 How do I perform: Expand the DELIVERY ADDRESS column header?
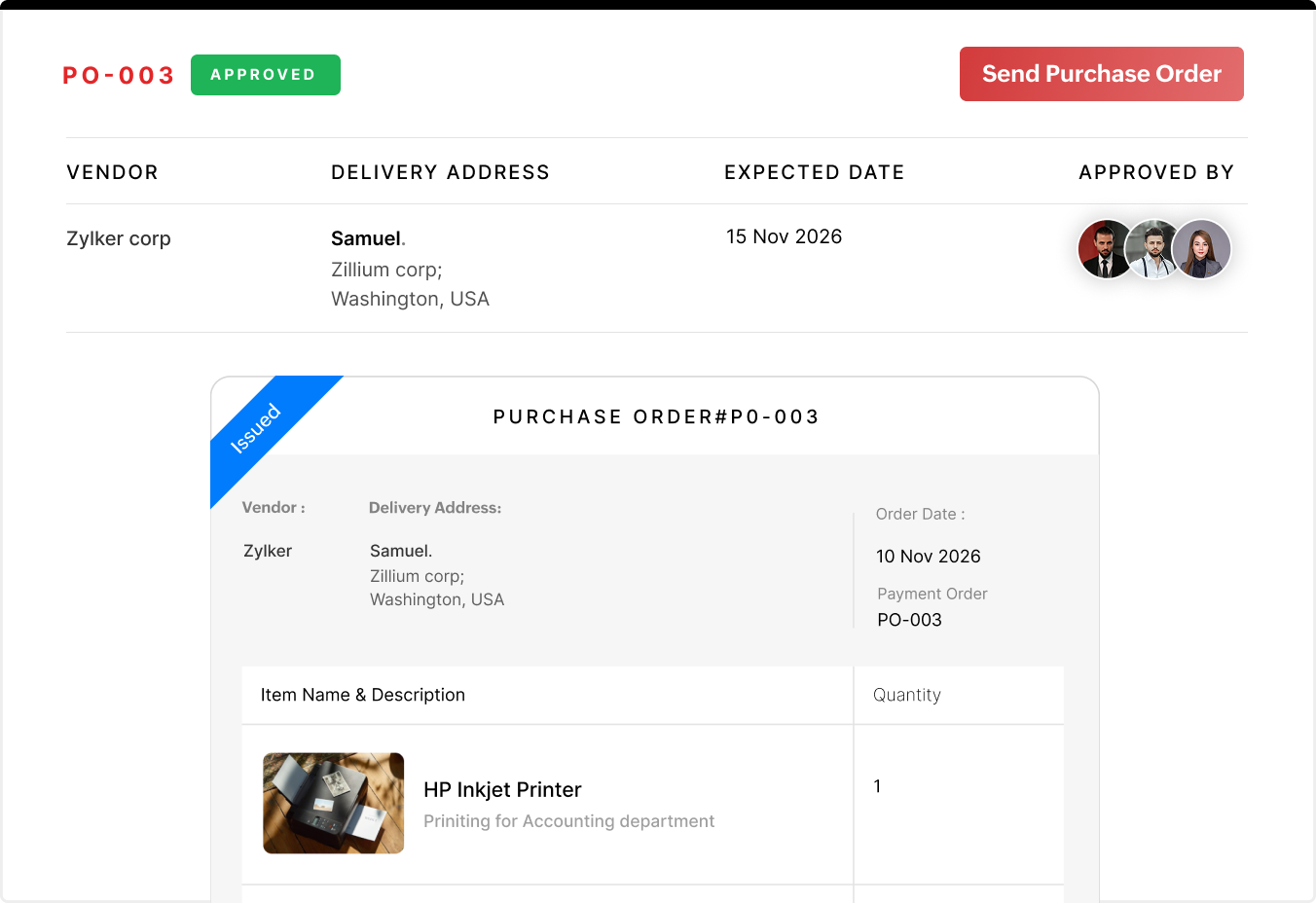[x=440, y=171]
